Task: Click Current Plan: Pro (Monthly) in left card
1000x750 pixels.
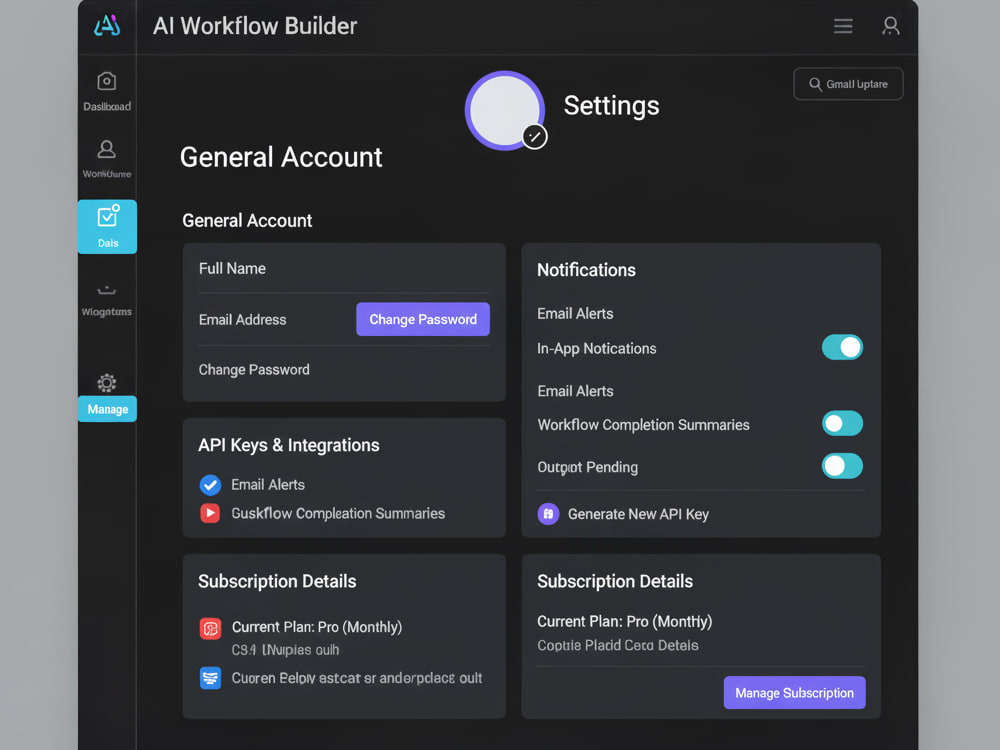Action: click(x=317, y=627)
